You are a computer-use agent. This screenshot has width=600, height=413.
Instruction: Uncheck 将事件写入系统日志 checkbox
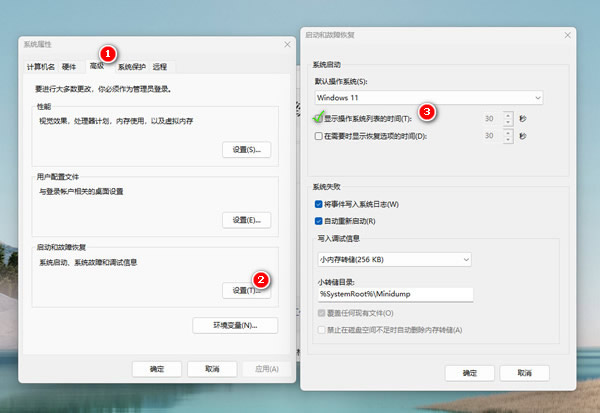tap(319, 204)
